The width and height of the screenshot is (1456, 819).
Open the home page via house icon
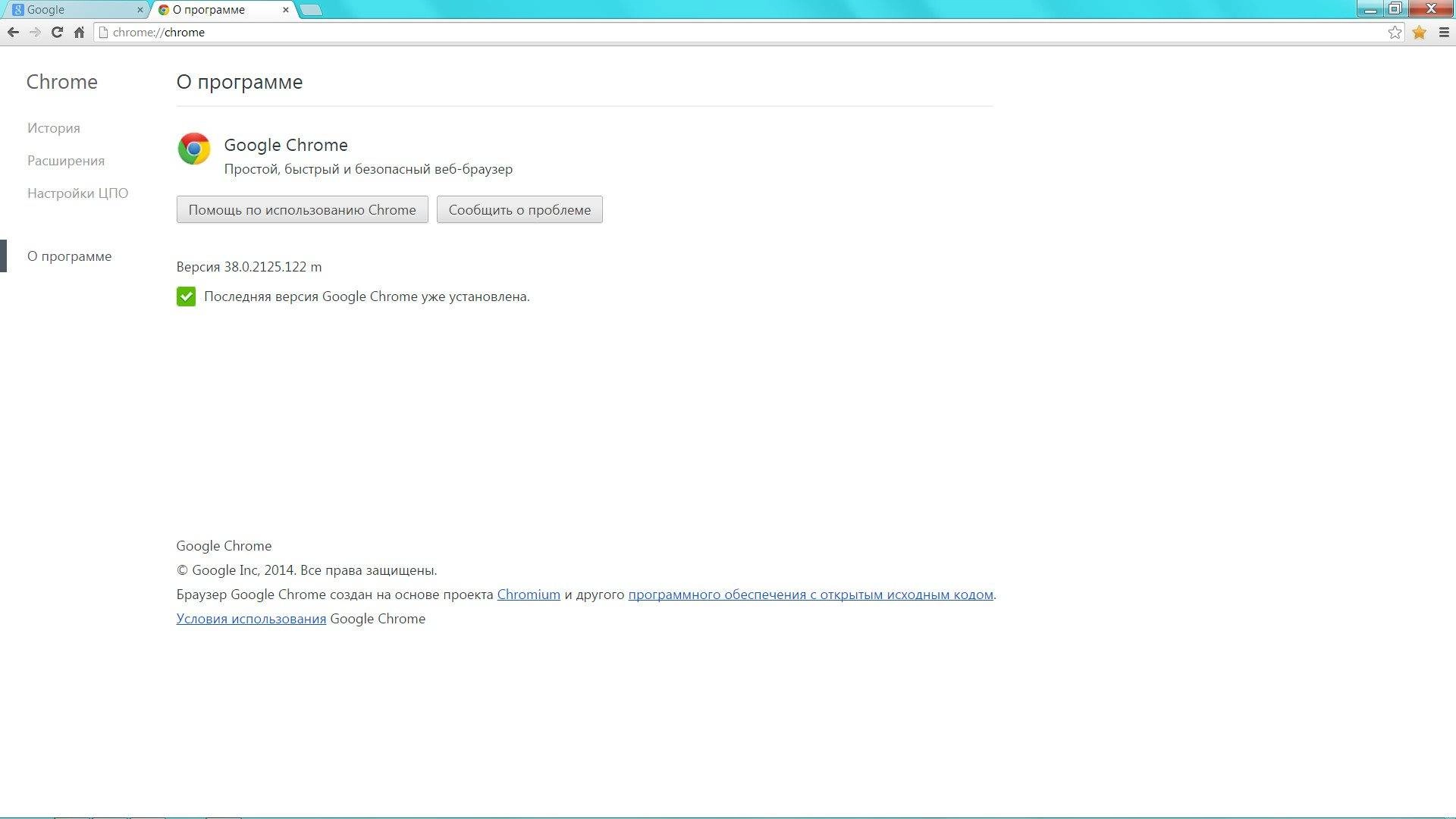tap(79, 32)
